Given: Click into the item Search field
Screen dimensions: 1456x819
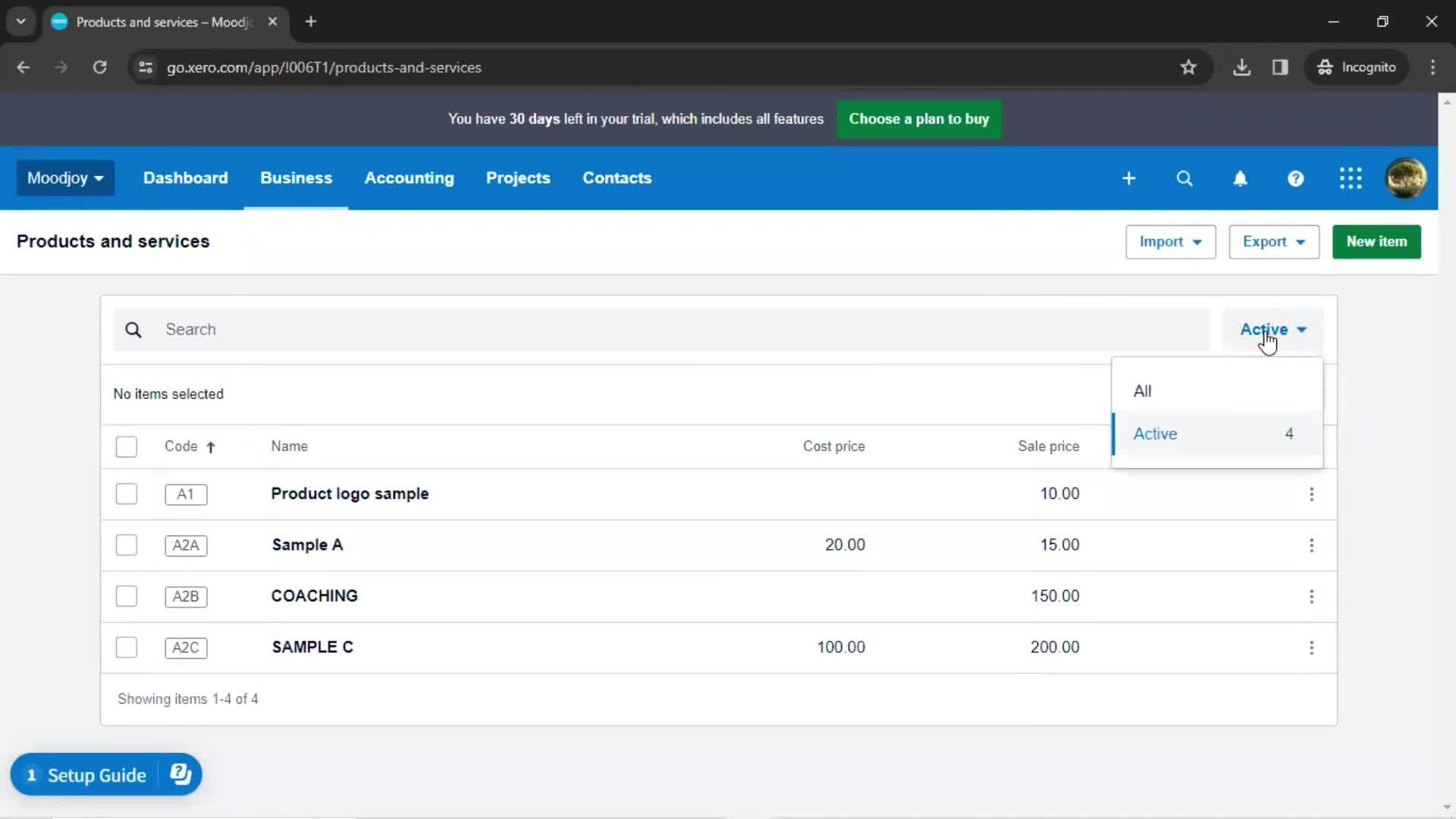Looking at the screenshot, I should (x=661, y=330).
